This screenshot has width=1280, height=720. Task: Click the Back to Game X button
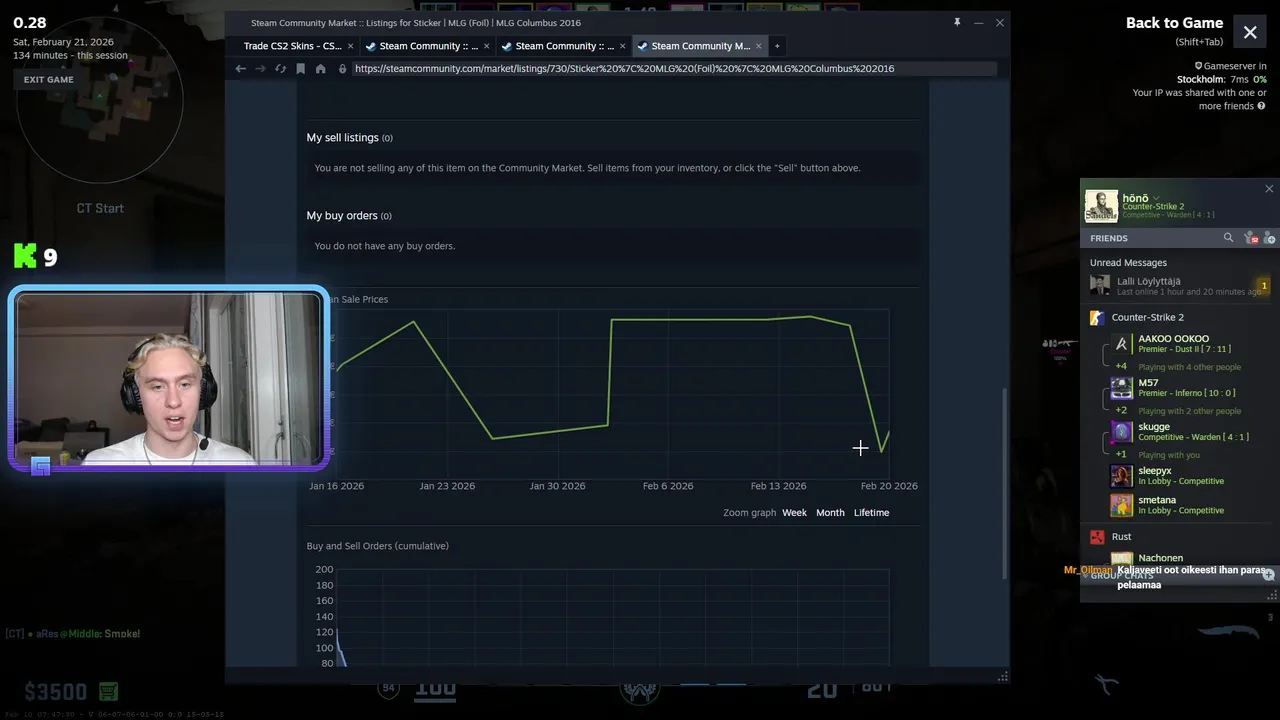click(1250, 33)
